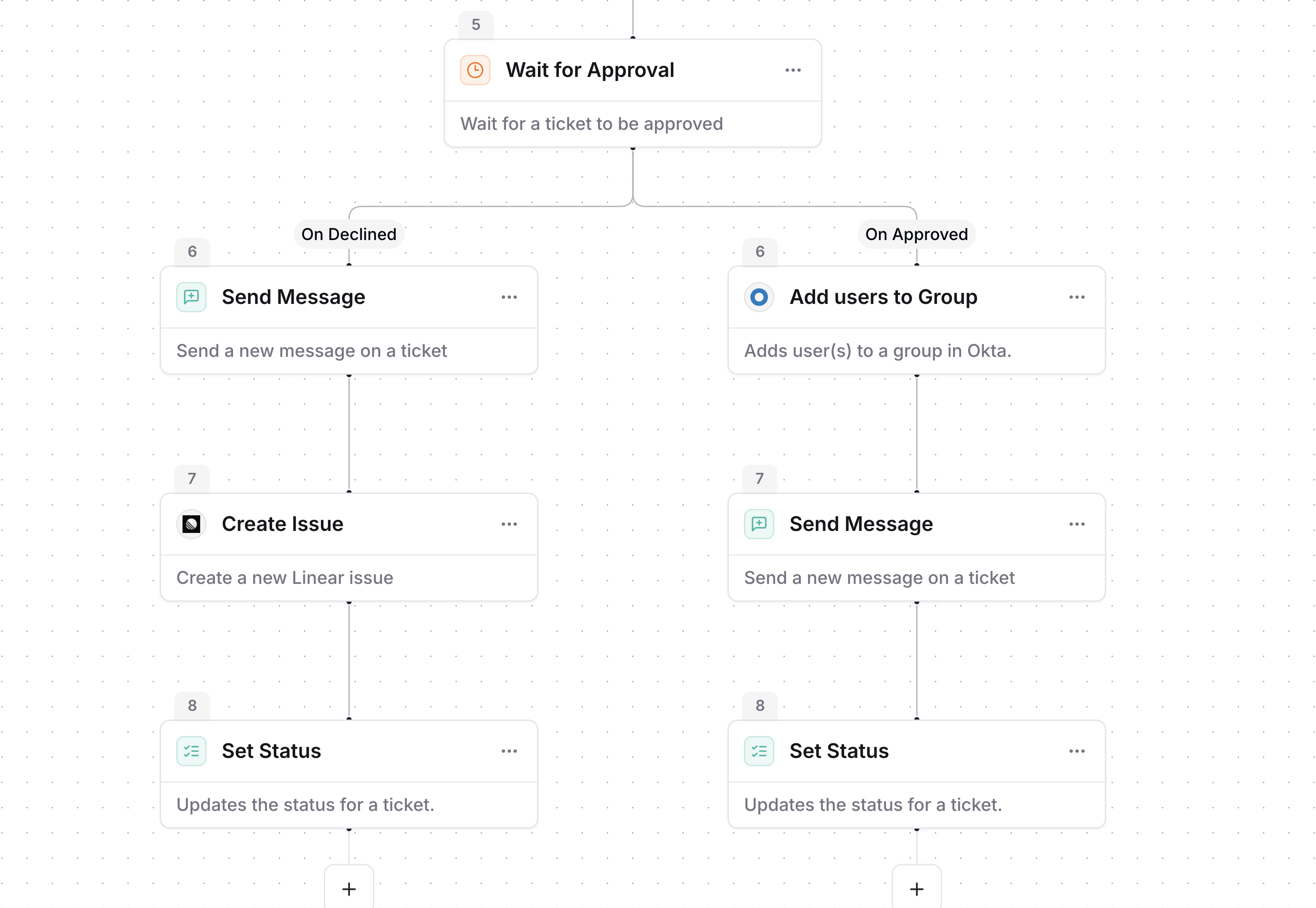This screenshot has height=908, width=1316.
Task: Click the message icon on the approved-branch Send Message
Action: coord(759,524)
